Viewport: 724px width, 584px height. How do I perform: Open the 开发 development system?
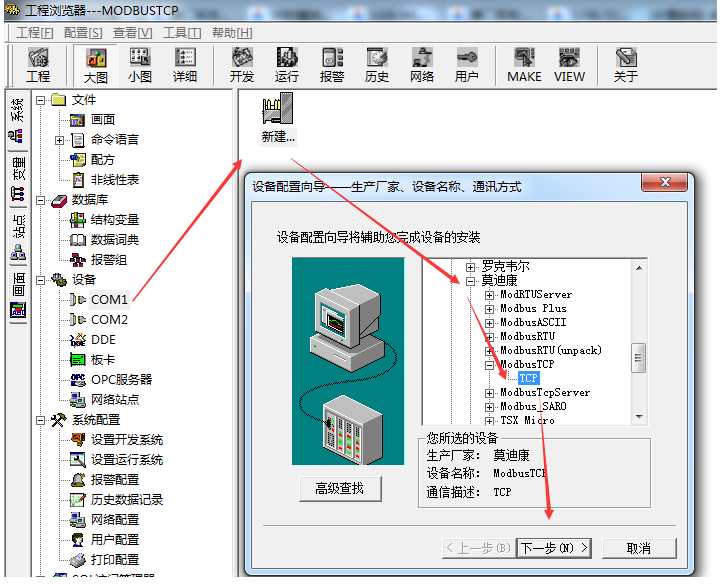tap(242, 65)
